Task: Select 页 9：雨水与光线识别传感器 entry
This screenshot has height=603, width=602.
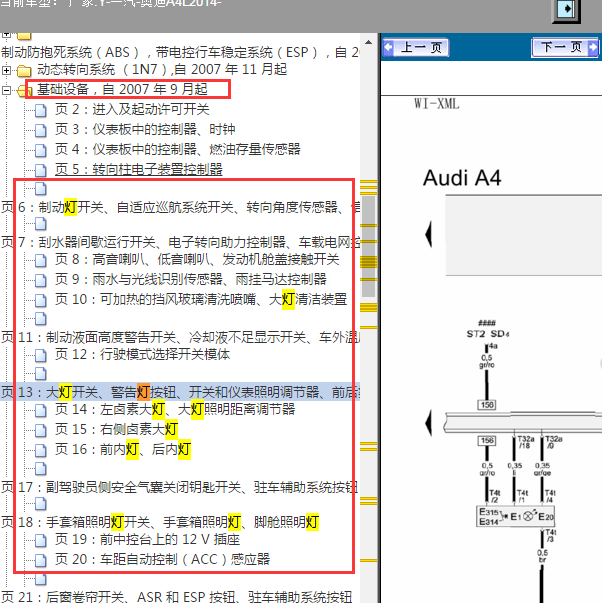Action: pyautogui.click(x=190, y=280)
